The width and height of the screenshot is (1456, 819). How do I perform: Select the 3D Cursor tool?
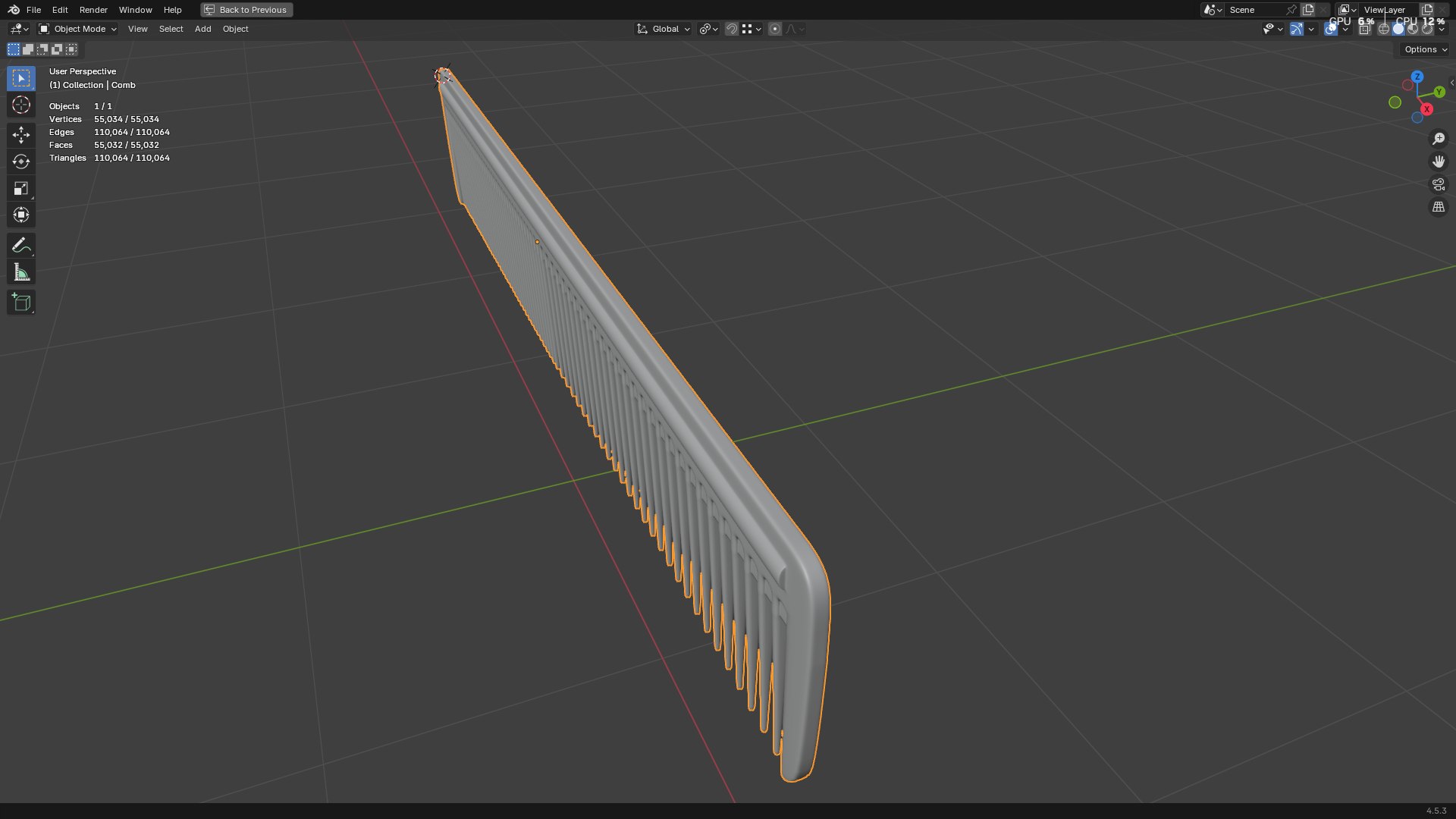(x=21, y=105)
